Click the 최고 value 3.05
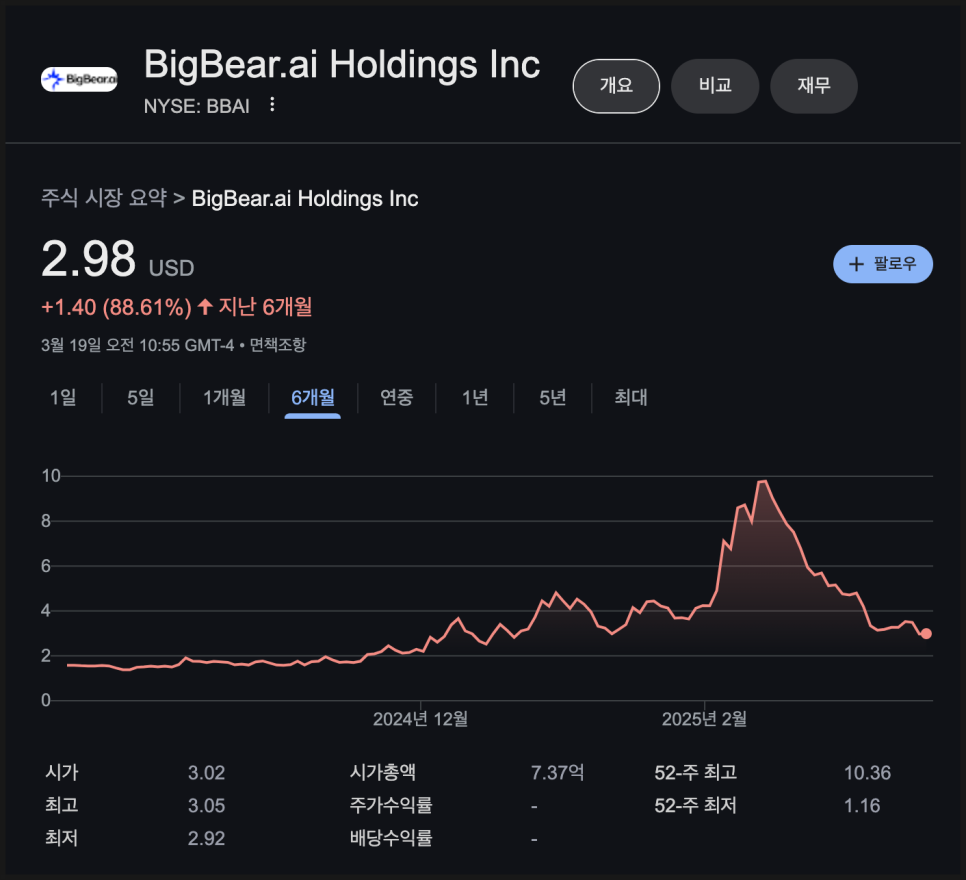Viewport: 966px width, 880px height. (206, 805)
